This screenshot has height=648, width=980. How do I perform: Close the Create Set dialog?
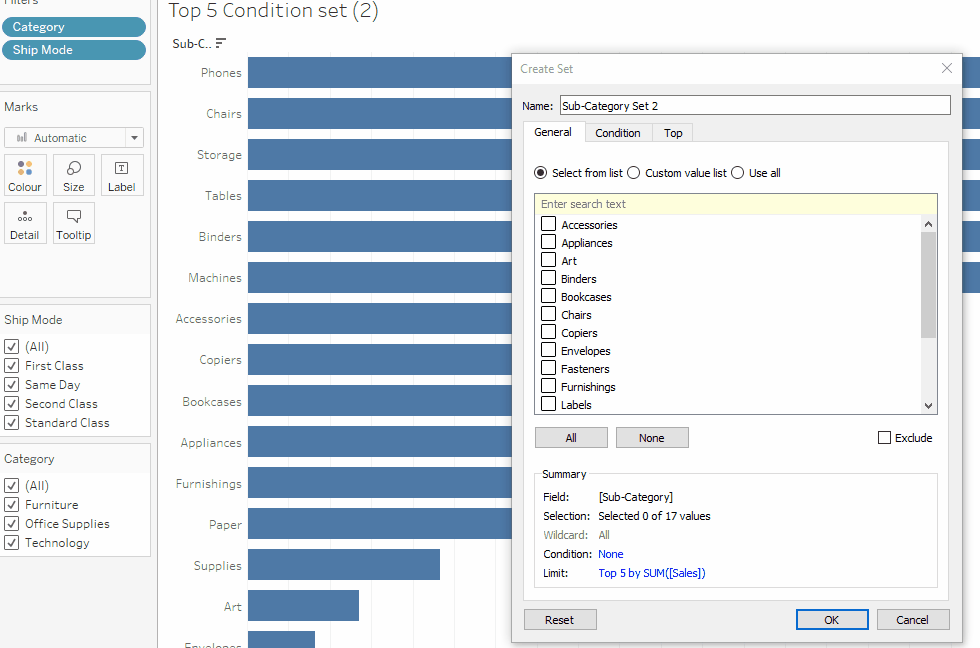point(946,68)
